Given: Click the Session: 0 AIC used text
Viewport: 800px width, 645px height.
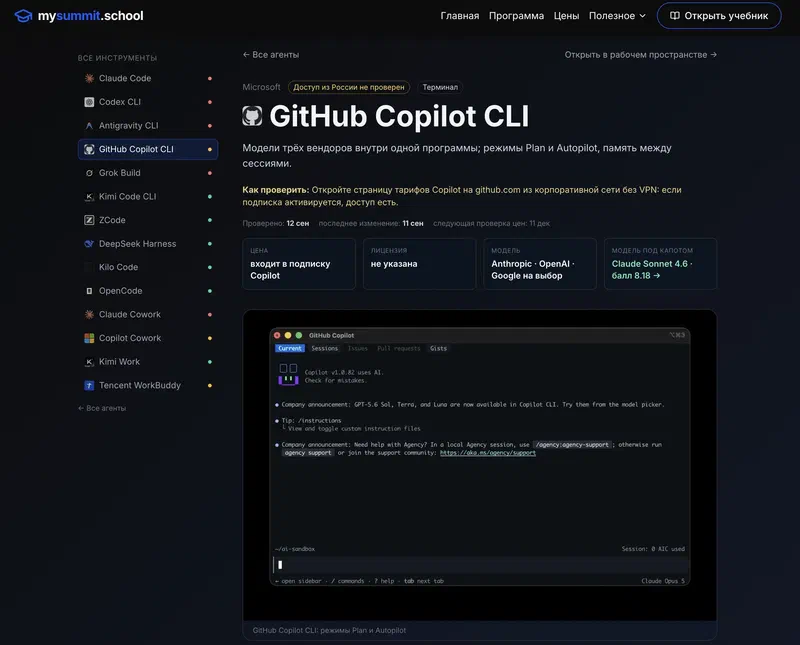Looking at the screenshot, I should pyautogui.click(x=653, y=549).
